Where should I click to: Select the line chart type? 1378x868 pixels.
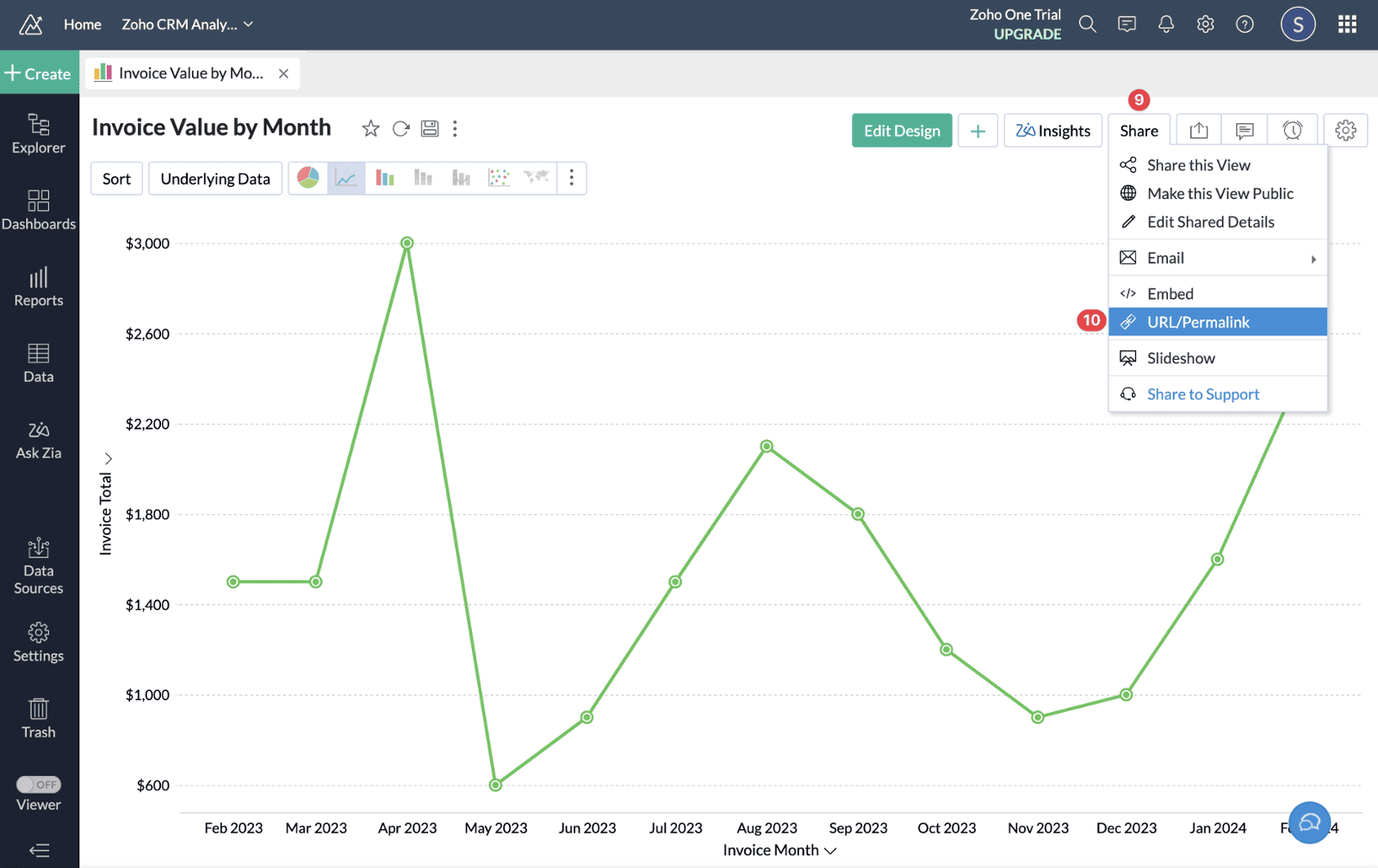tap(346, 178)
